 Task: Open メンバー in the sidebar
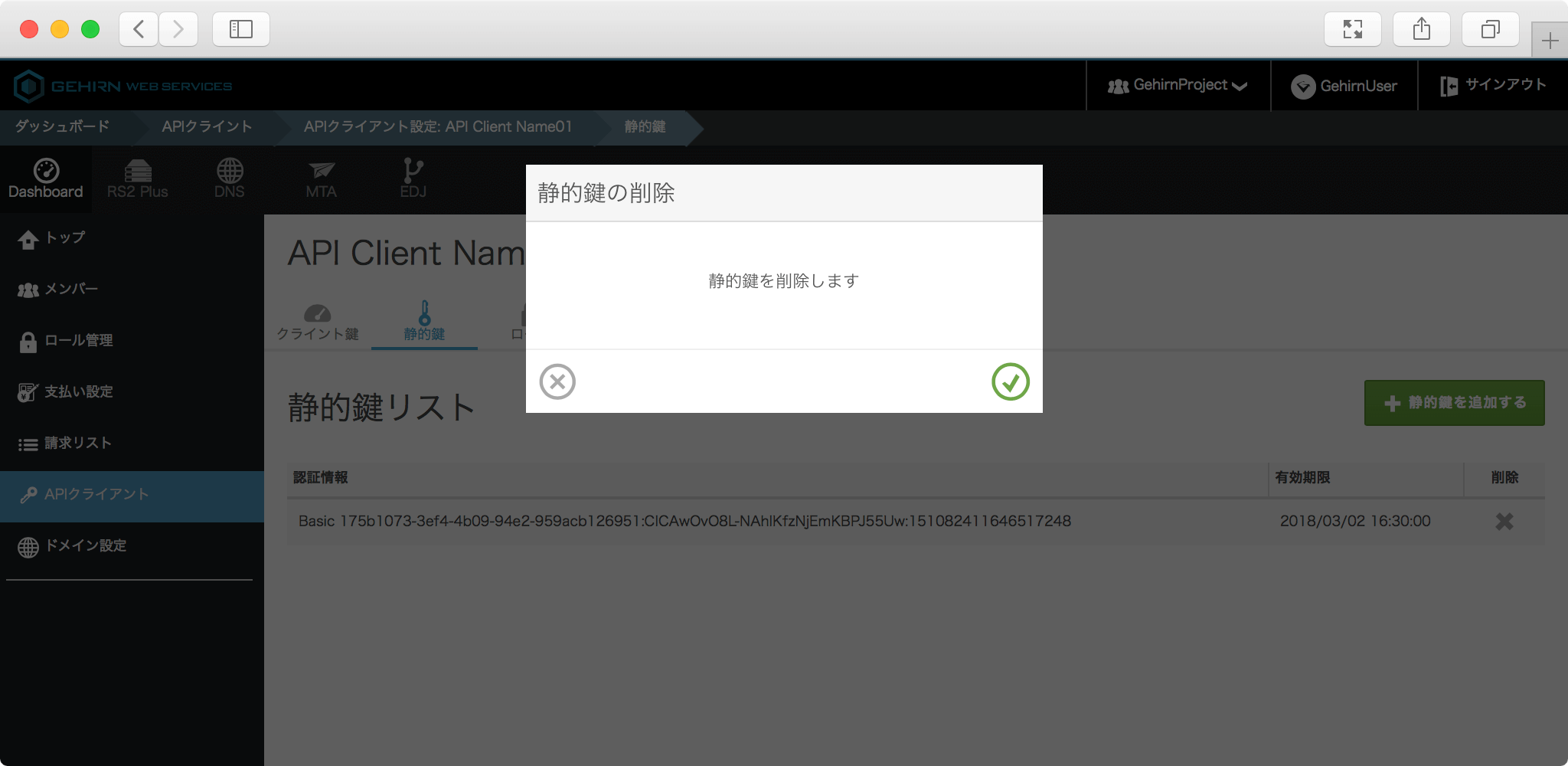pos(70,290)
